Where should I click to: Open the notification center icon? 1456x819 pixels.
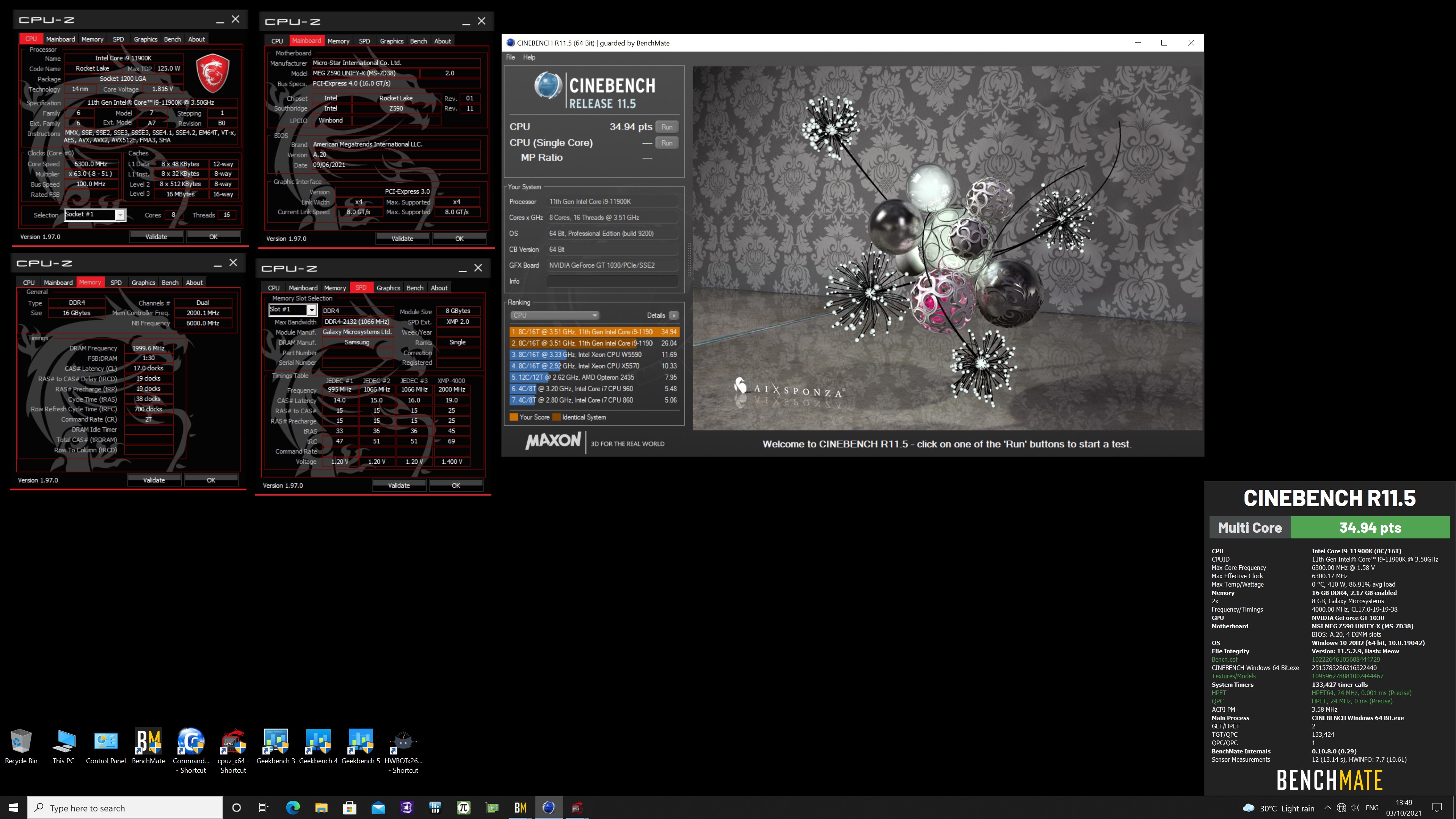pyautogui.click(x=1437, y=808)
